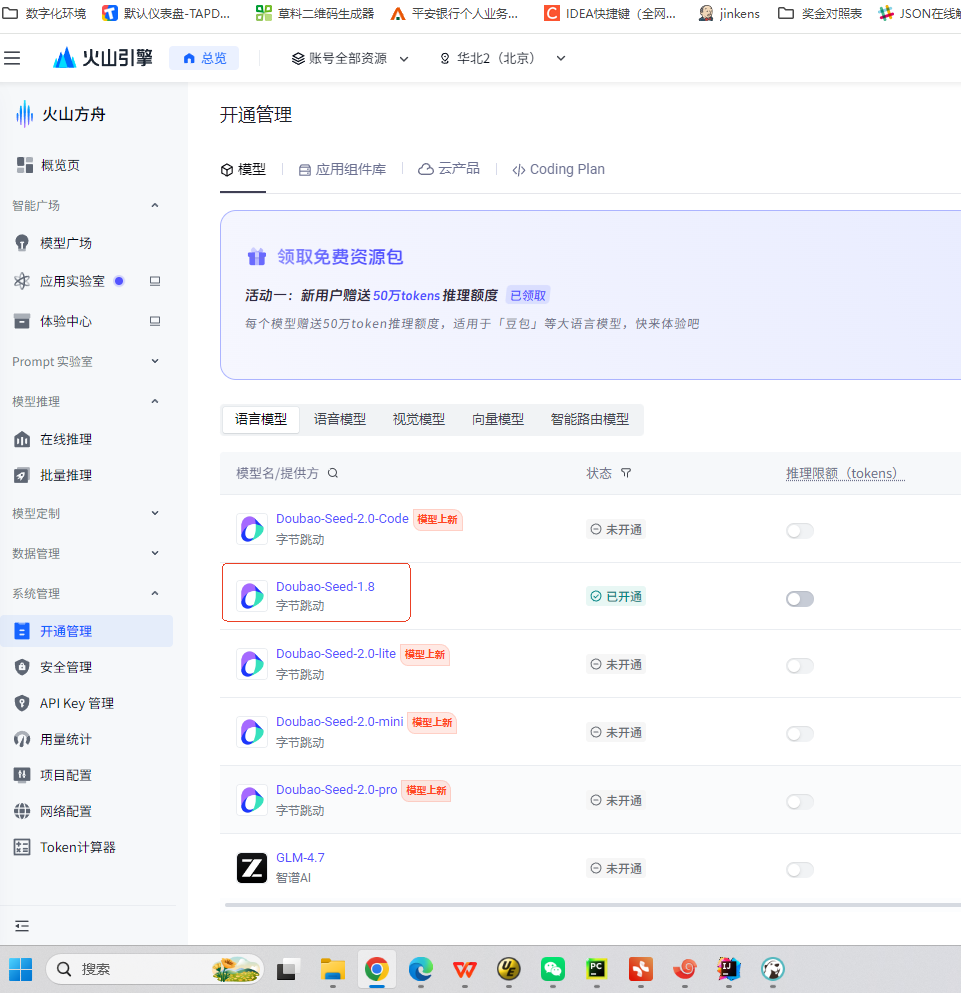Click the horizontal scrollbar below the table
Screen dimensions: 961x993
click(x=592, y=905)
